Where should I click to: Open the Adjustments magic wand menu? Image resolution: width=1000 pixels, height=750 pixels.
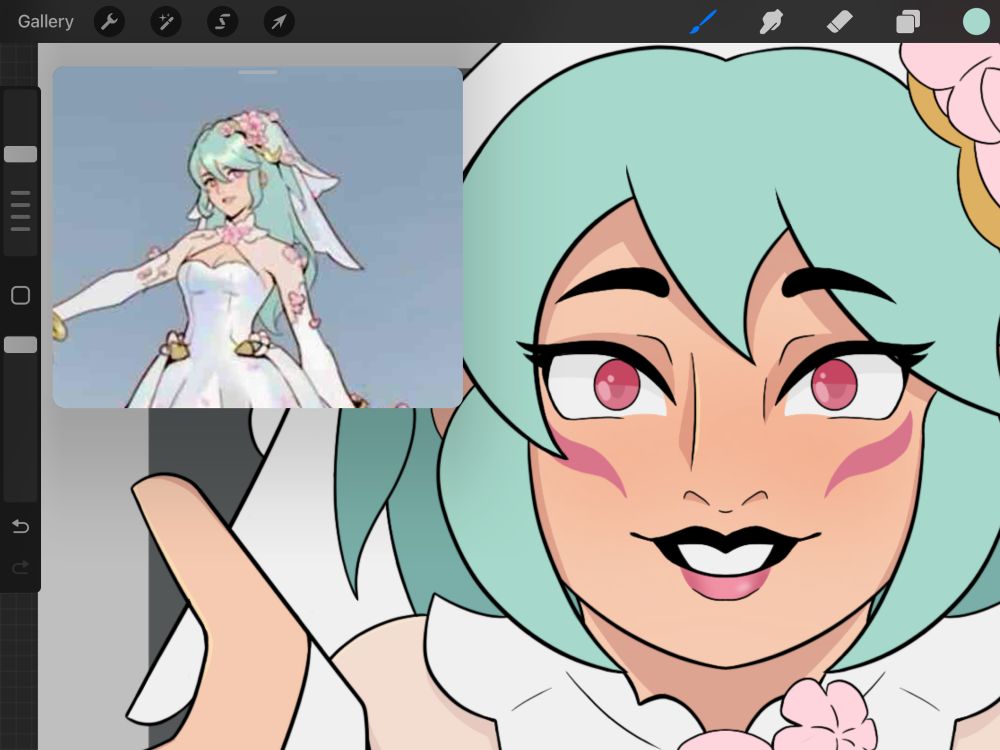[166, 22]
